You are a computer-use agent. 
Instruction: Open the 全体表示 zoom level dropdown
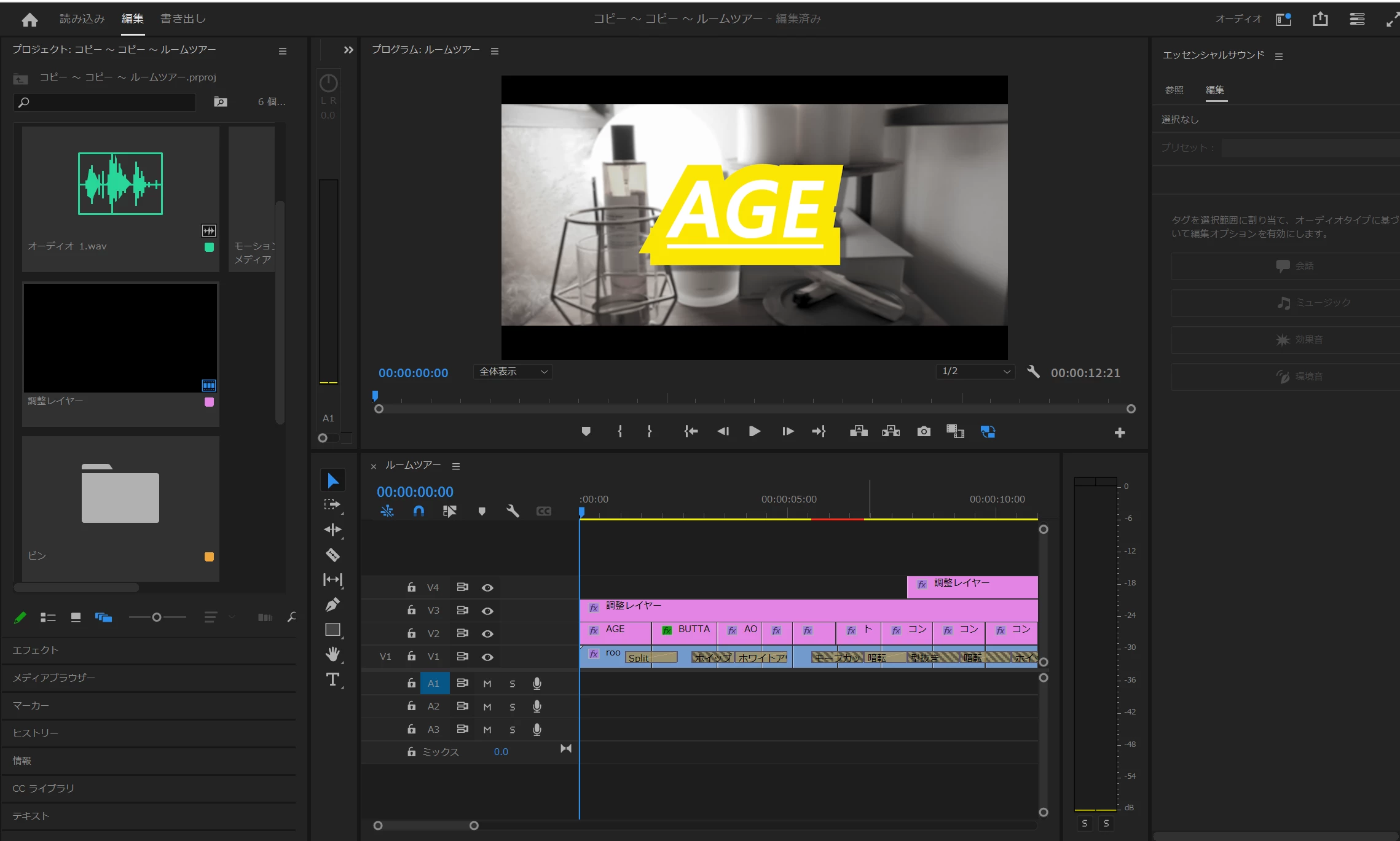[x=513, y=372]
